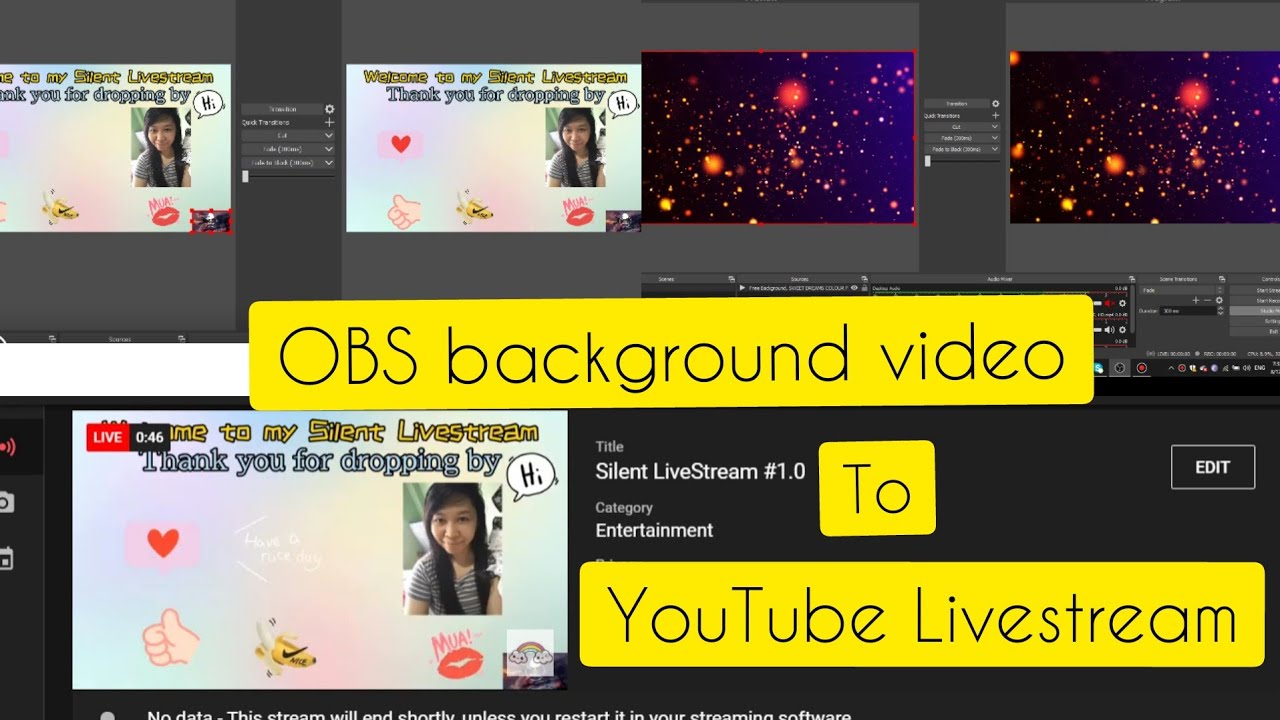Image resolution: width=1280 pixels, height=720 pixels.
Task: Toggle Studio Mode in OBS controls
Action: pyautogui.click(x=1255, y=311)
